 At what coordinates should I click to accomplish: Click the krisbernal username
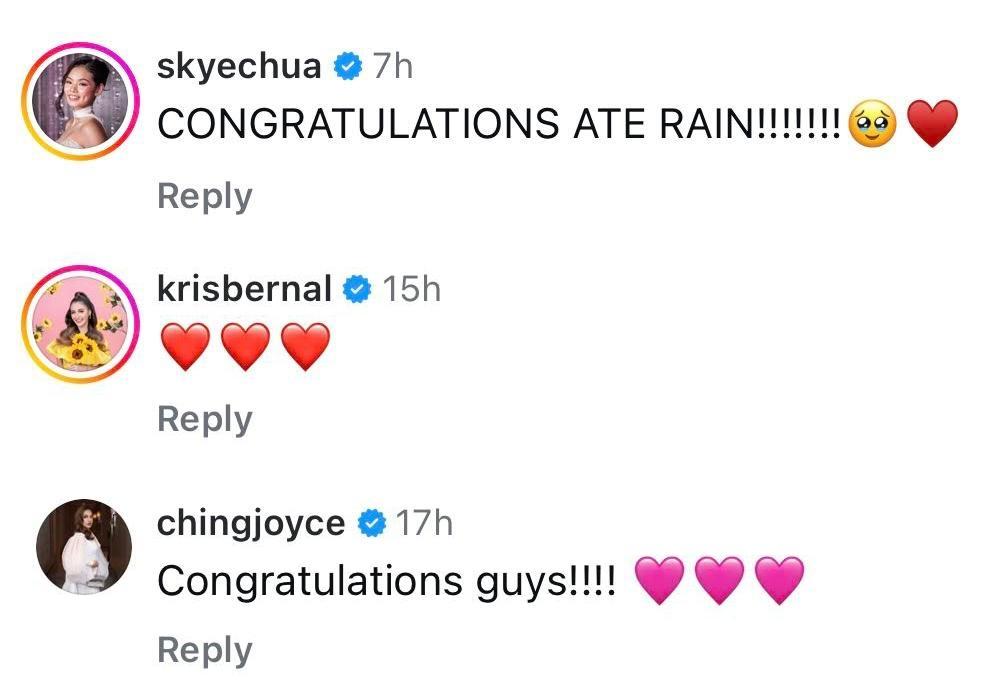(244, 289)
